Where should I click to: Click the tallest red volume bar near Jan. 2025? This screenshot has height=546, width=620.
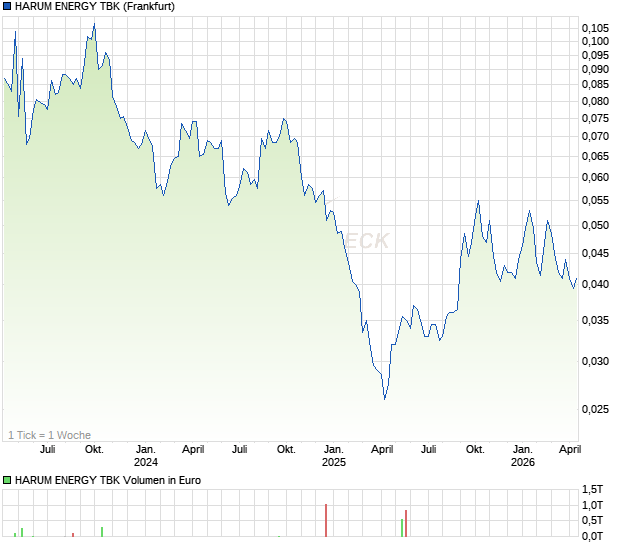326,520
